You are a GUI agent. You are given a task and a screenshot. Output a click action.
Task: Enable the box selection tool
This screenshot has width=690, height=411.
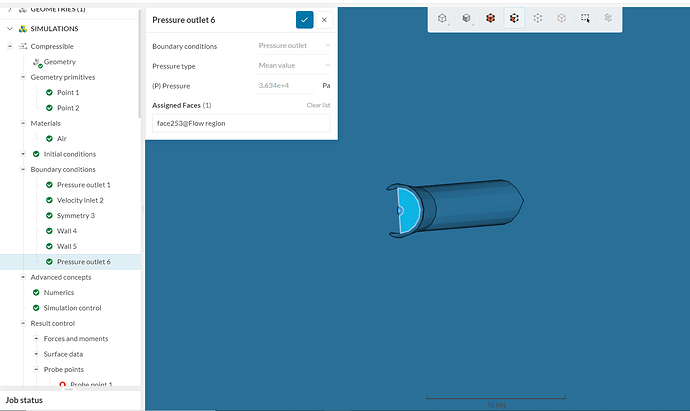point(585,18)
